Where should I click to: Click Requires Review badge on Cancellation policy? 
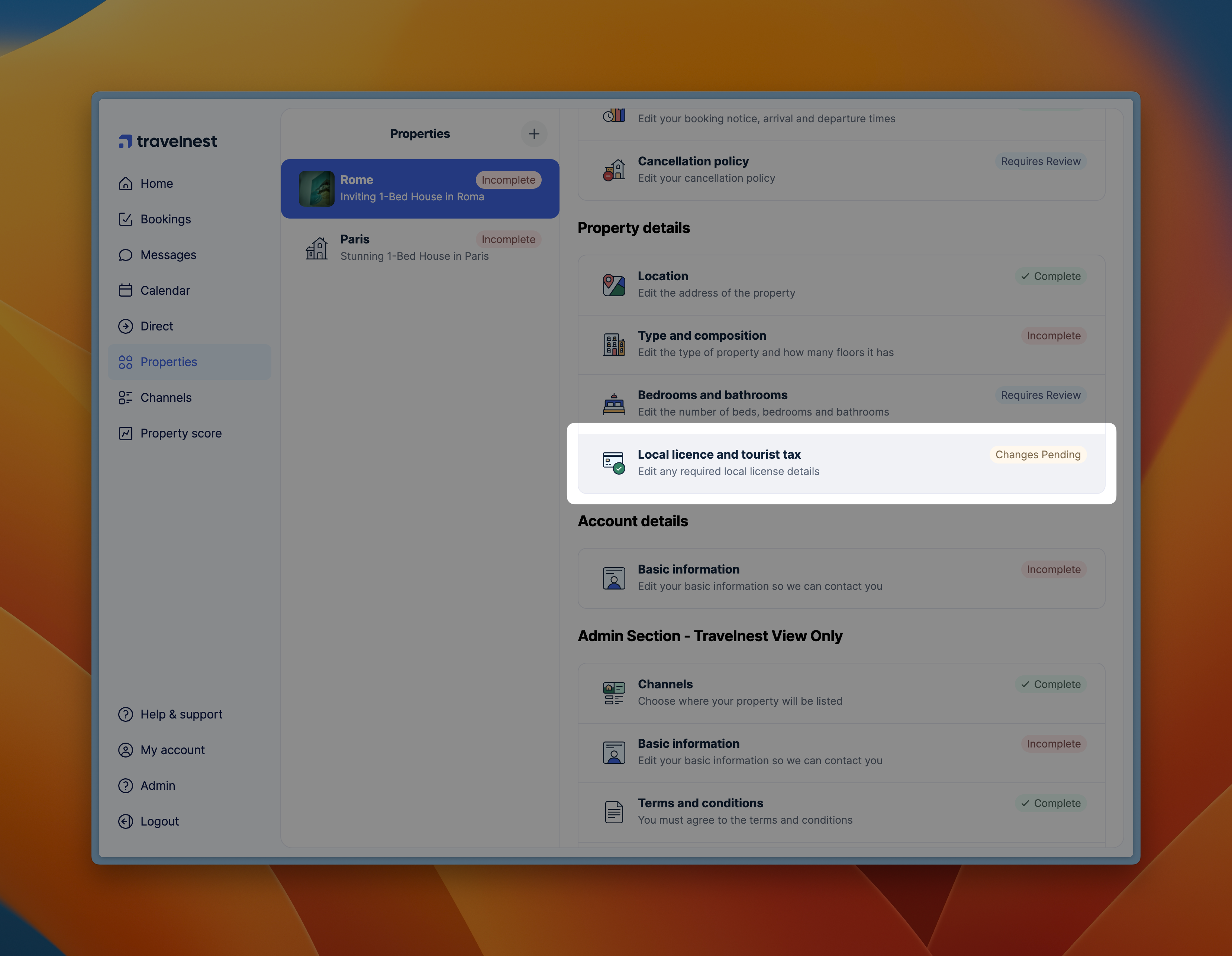click(1040, 161)
